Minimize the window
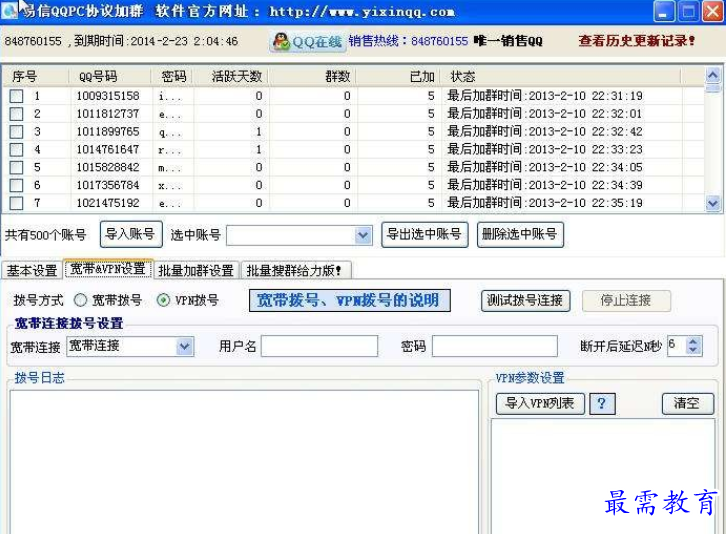Screen dimensions: 726x534 click(663, 12)
